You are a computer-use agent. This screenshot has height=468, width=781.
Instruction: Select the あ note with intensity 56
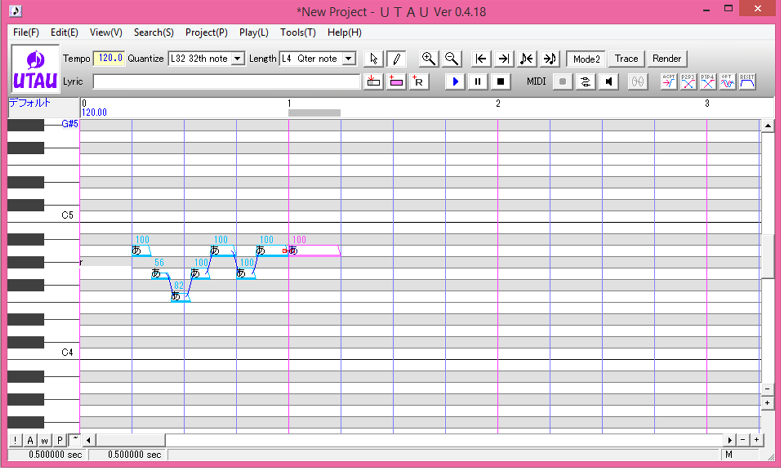pos(160,273)
